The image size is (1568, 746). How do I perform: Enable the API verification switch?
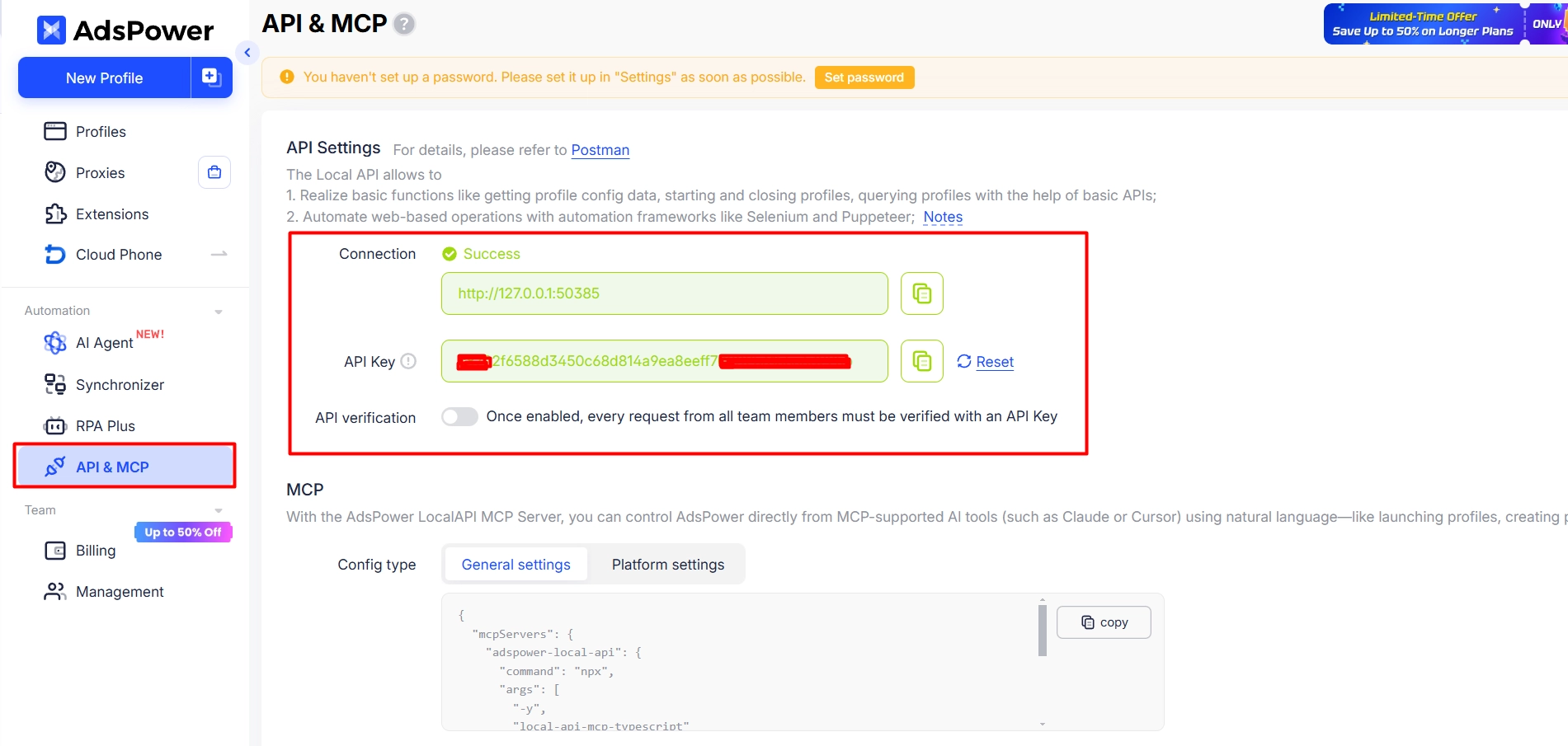[x=459, y=417]
